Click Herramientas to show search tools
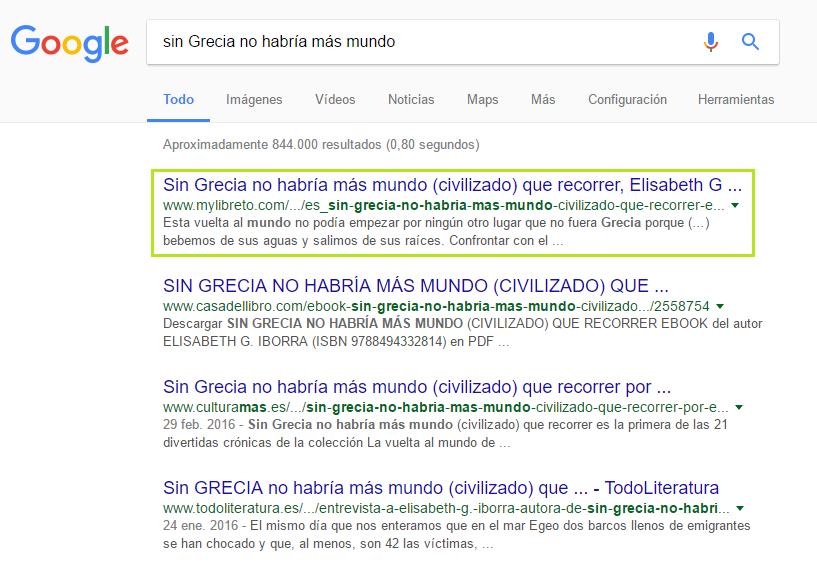 (x=736, y=100)
